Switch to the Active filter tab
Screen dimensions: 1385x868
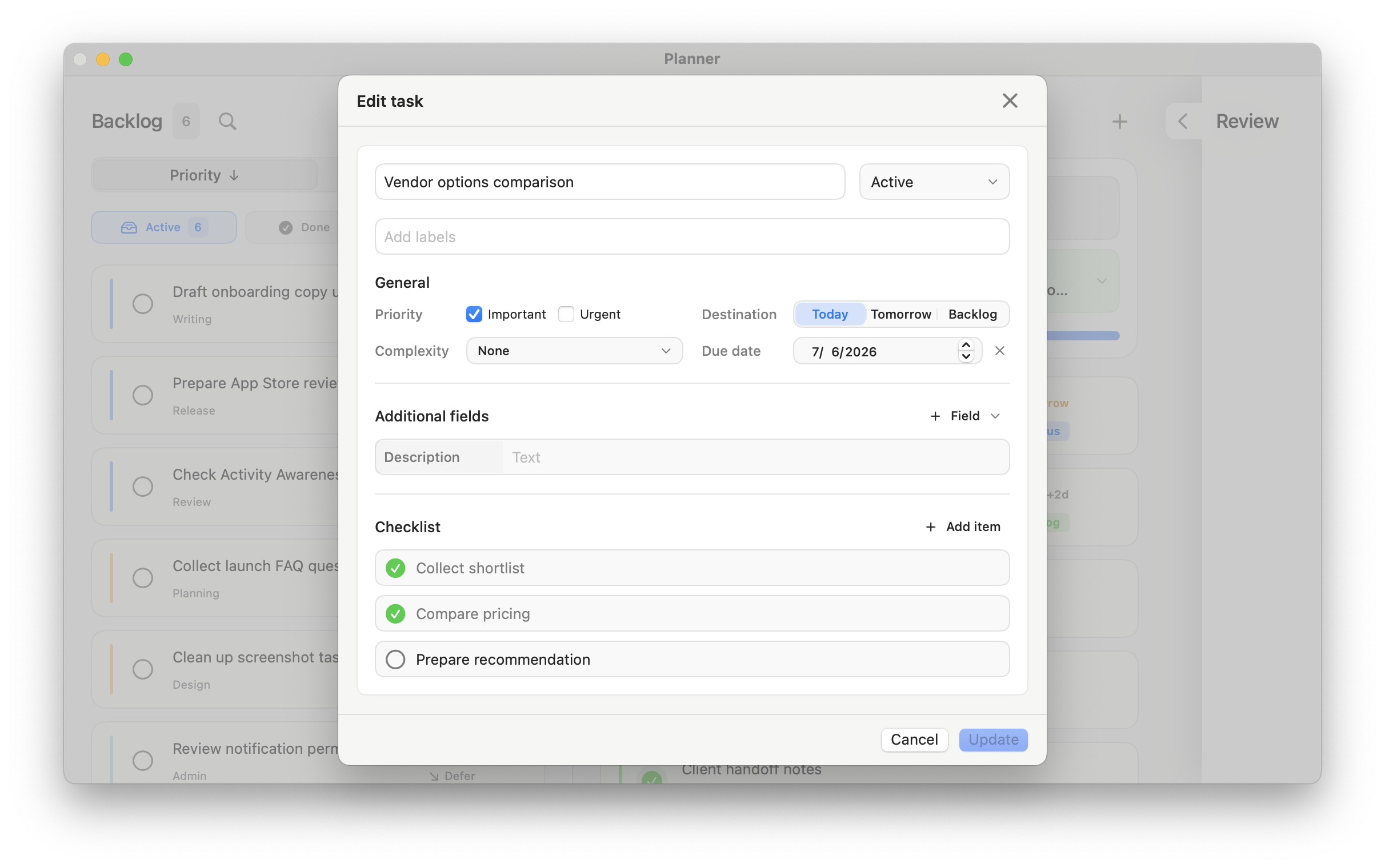pos(163,227)
